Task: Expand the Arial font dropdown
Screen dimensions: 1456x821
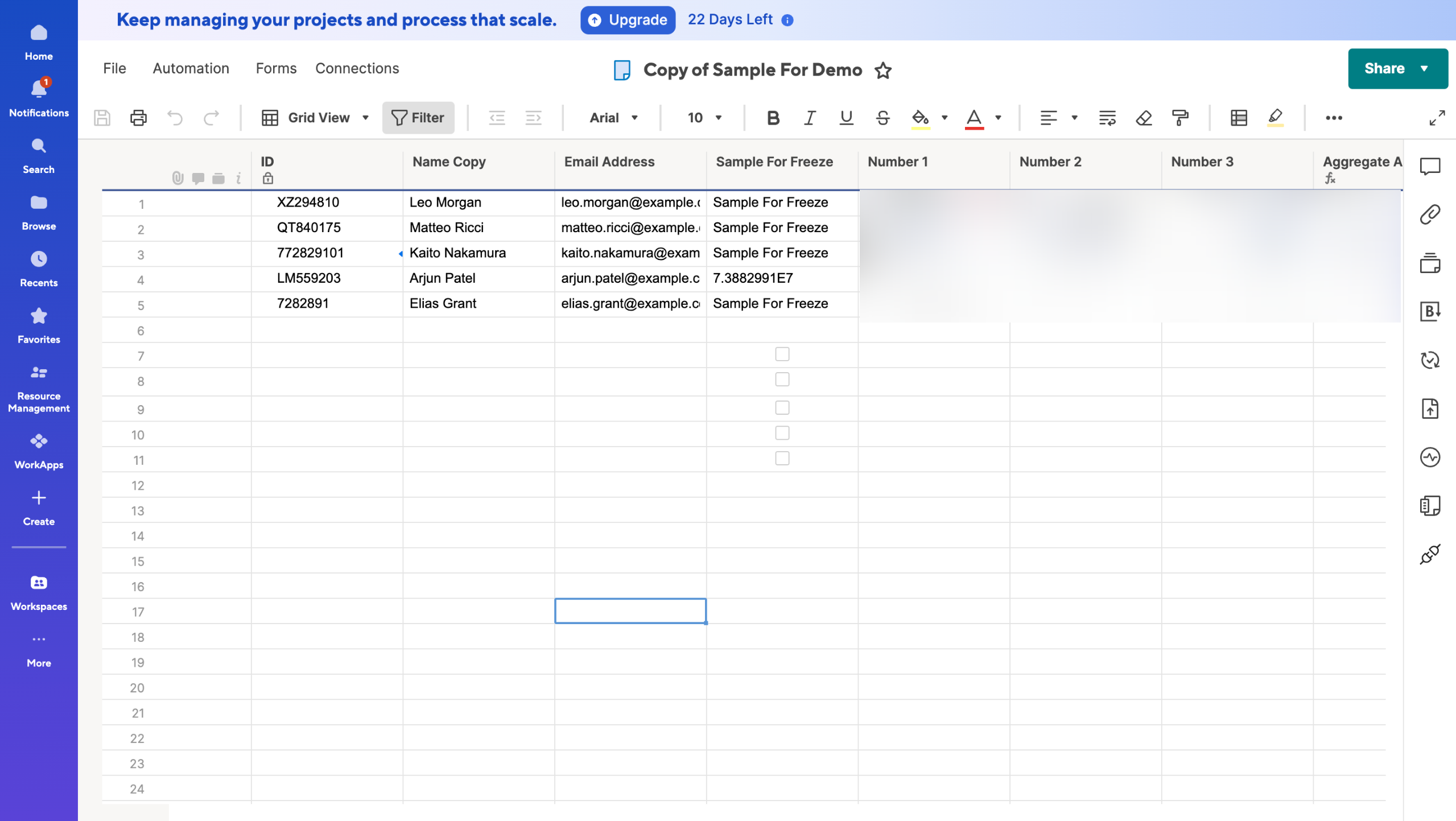Action: click(x=613, y=118)
